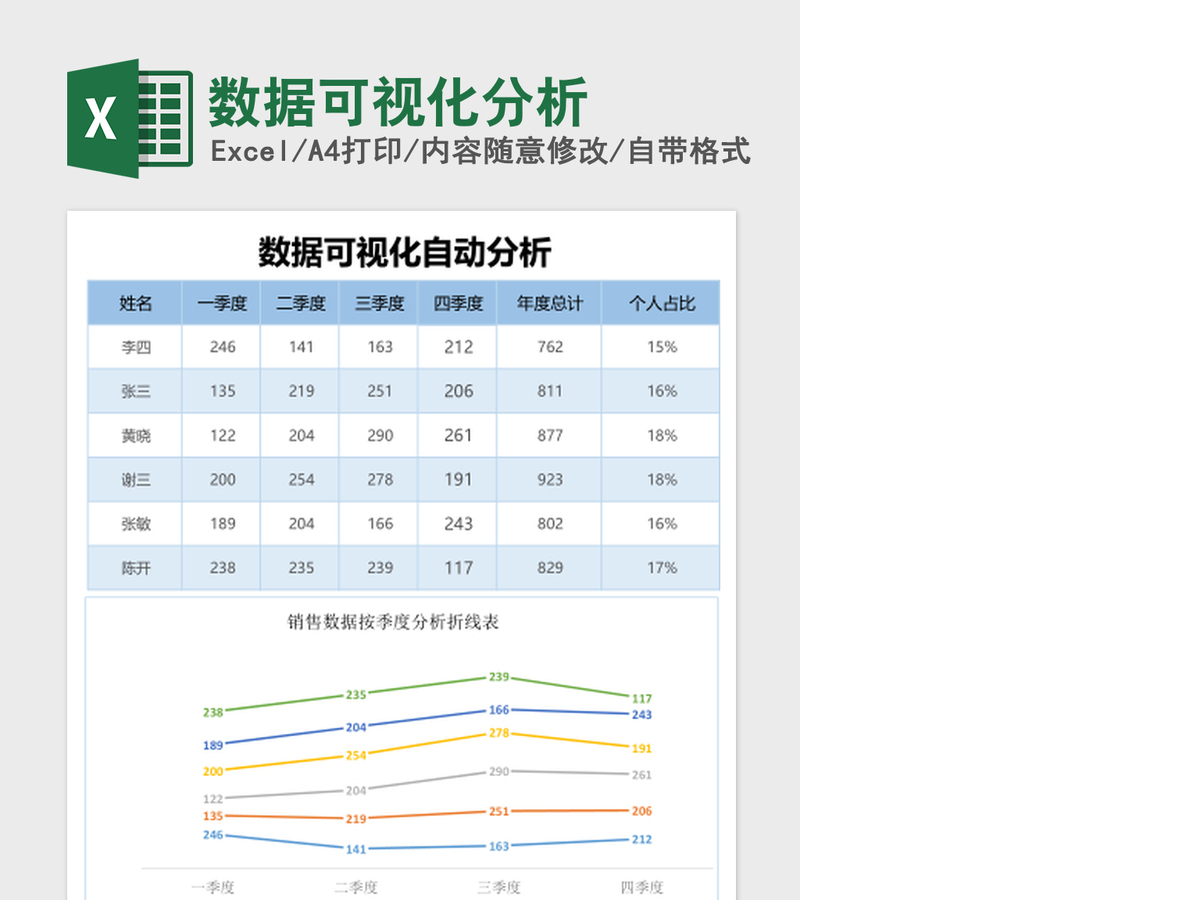This screenshot has height=900, width=1200.
Task: Select 张三's annual total cell 811
Action: (x=550, y=391)
